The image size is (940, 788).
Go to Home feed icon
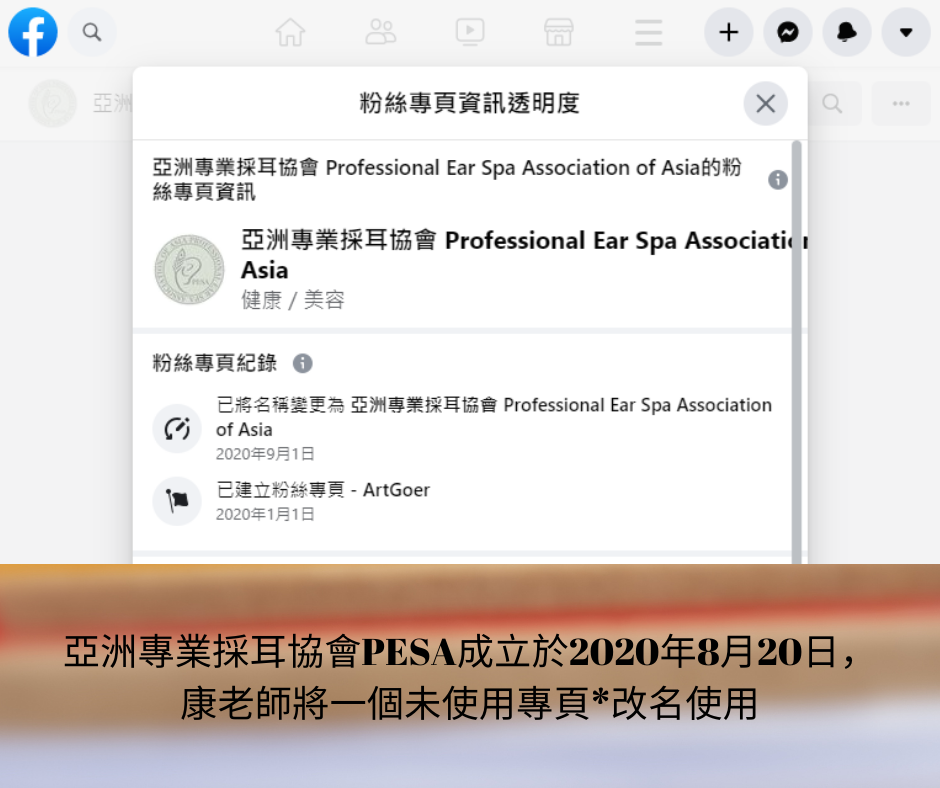coord(290,32)
